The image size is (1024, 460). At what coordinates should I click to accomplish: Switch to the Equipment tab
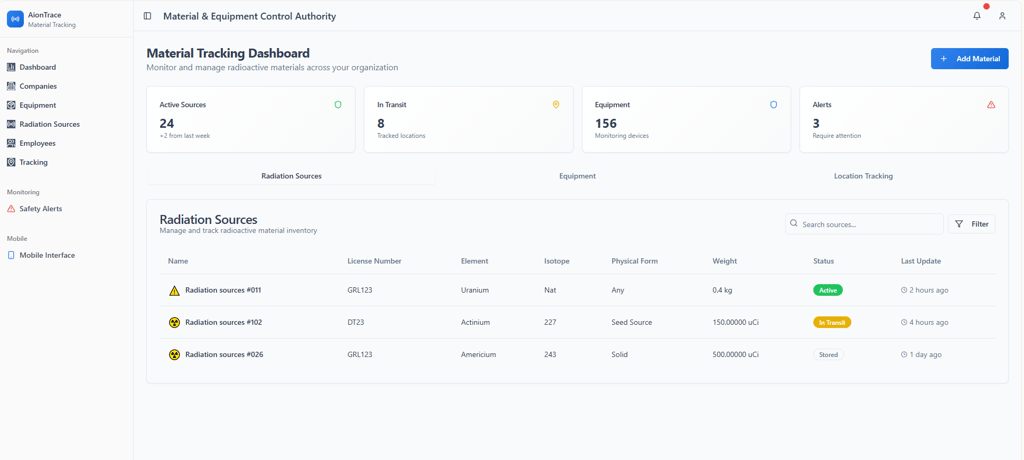[x=577, y=176]
